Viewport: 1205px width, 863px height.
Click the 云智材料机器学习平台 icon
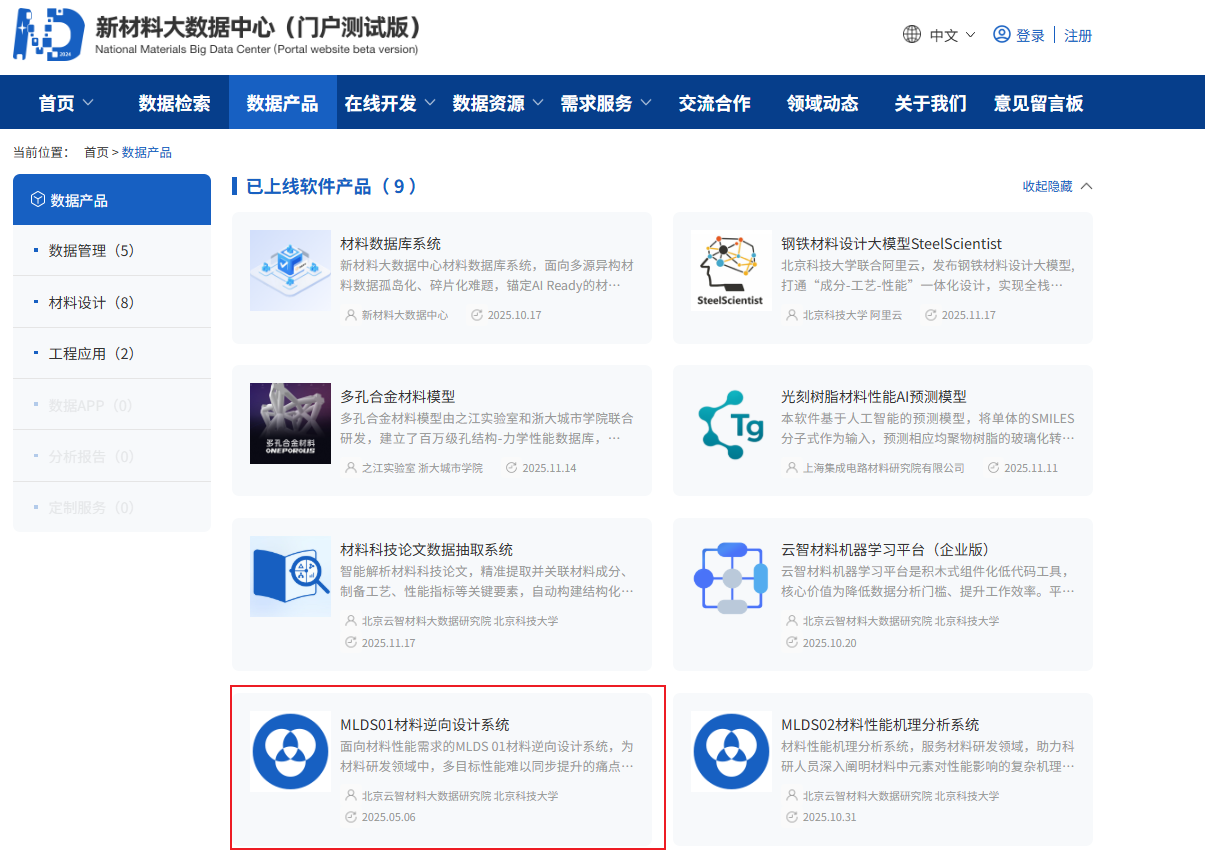[x=731, y=576]
